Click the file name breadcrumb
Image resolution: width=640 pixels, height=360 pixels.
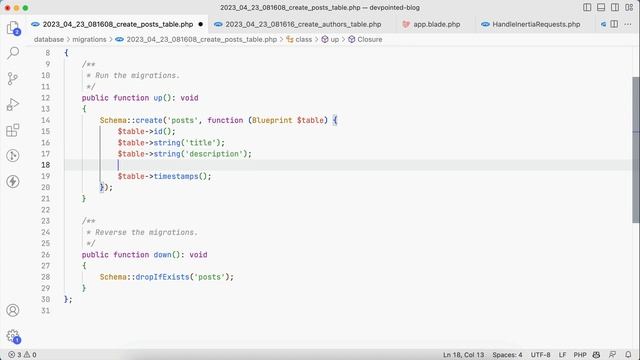point(201,39)
